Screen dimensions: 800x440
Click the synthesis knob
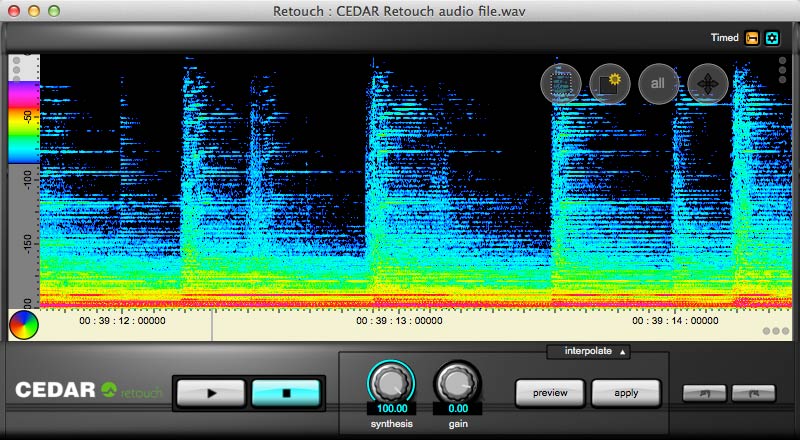click(390, 381)
